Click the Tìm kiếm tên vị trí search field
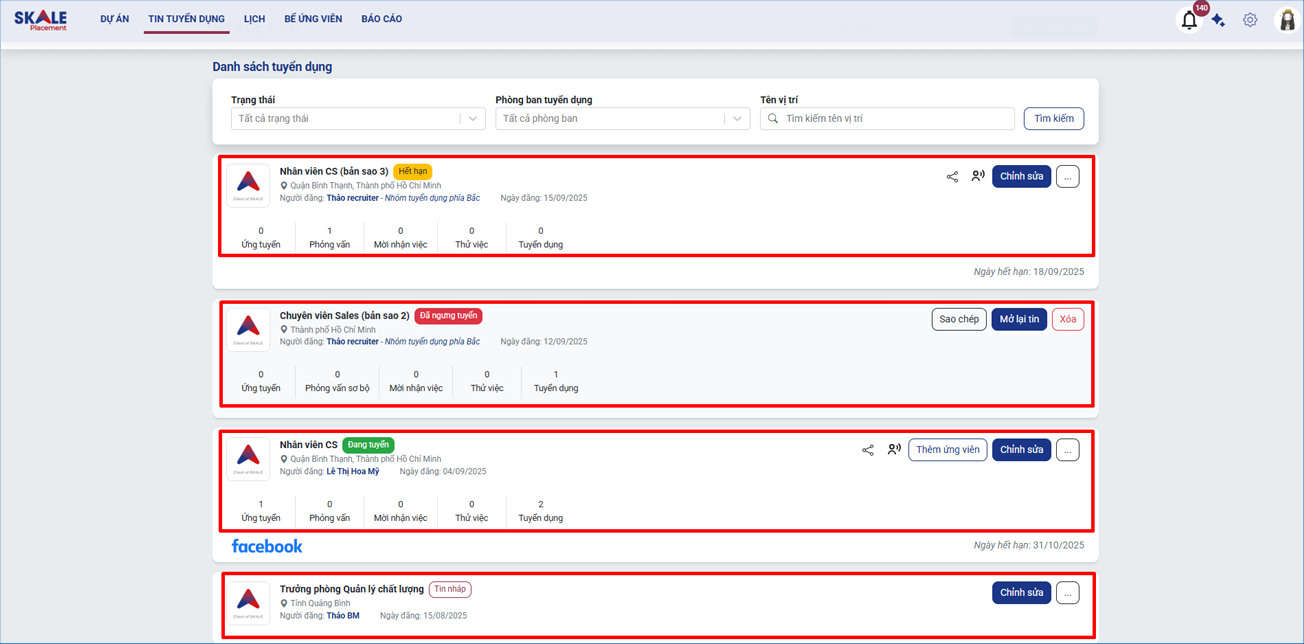This screenshot has width=1304, height=644. pos(895,119)
